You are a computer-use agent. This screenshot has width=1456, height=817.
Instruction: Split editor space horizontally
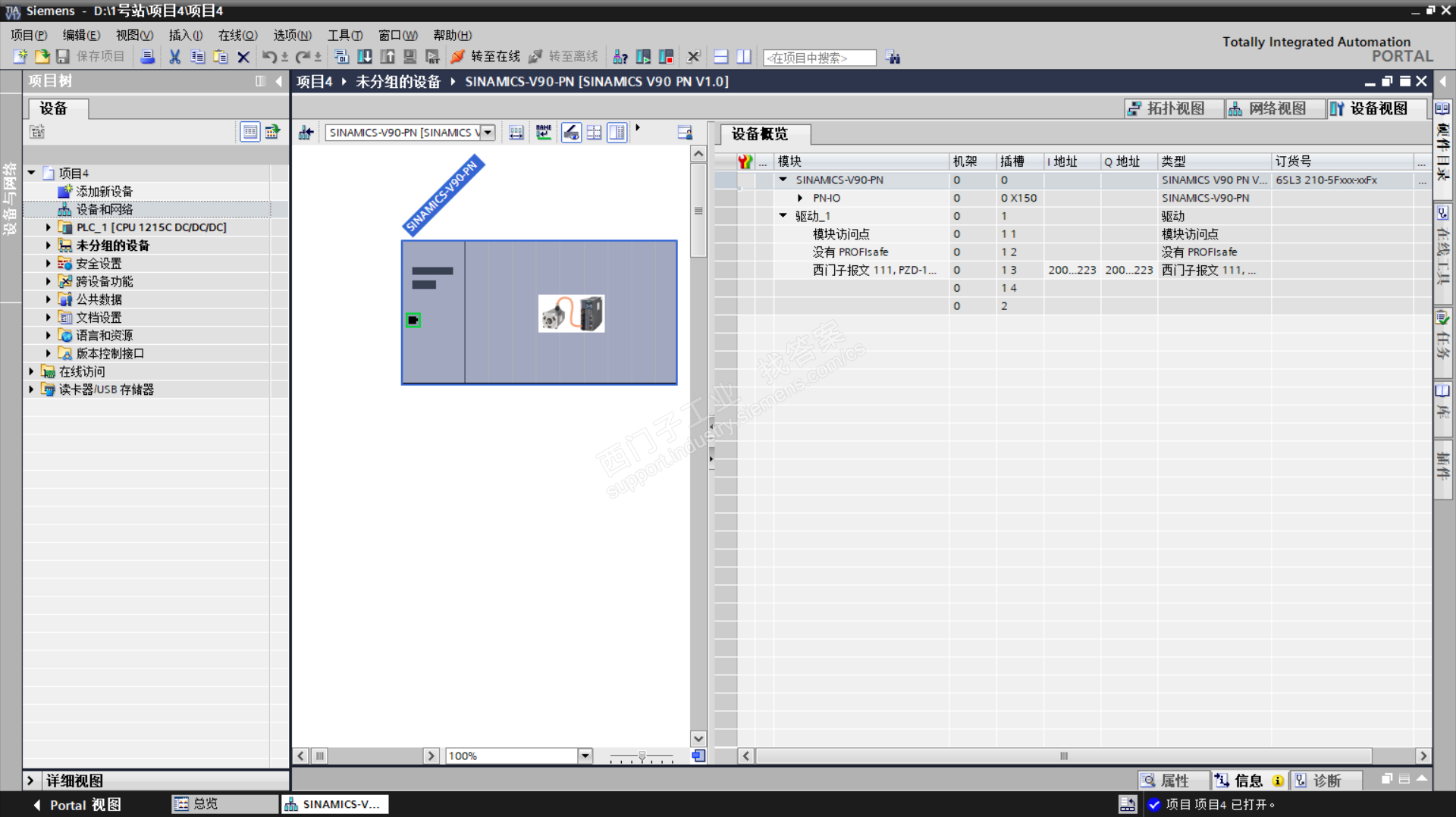click(721, 57)
